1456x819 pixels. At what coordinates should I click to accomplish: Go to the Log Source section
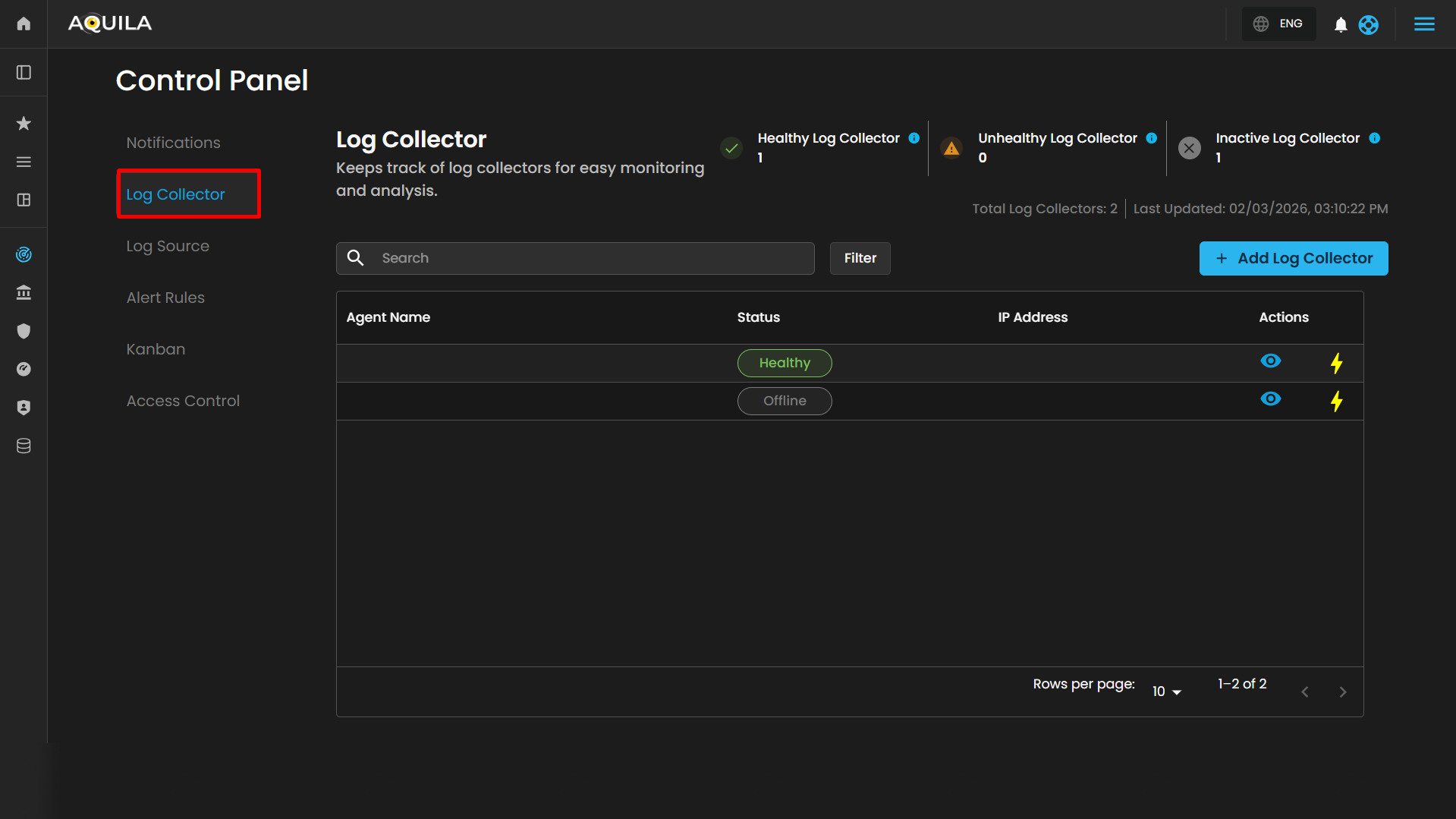pos(168,246)
